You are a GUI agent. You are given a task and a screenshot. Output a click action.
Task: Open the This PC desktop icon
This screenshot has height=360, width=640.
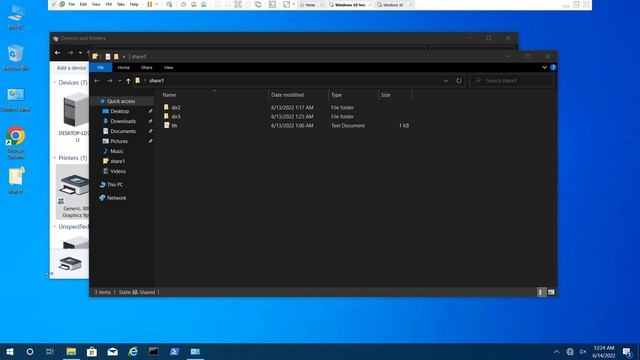pos(16,17)
